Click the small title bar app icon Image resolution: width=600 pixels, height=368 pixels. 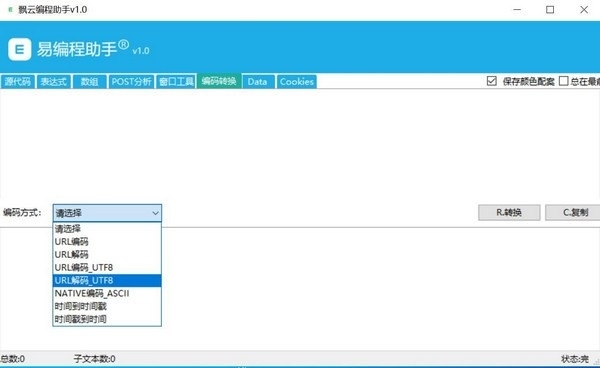[x=10, y=9]
